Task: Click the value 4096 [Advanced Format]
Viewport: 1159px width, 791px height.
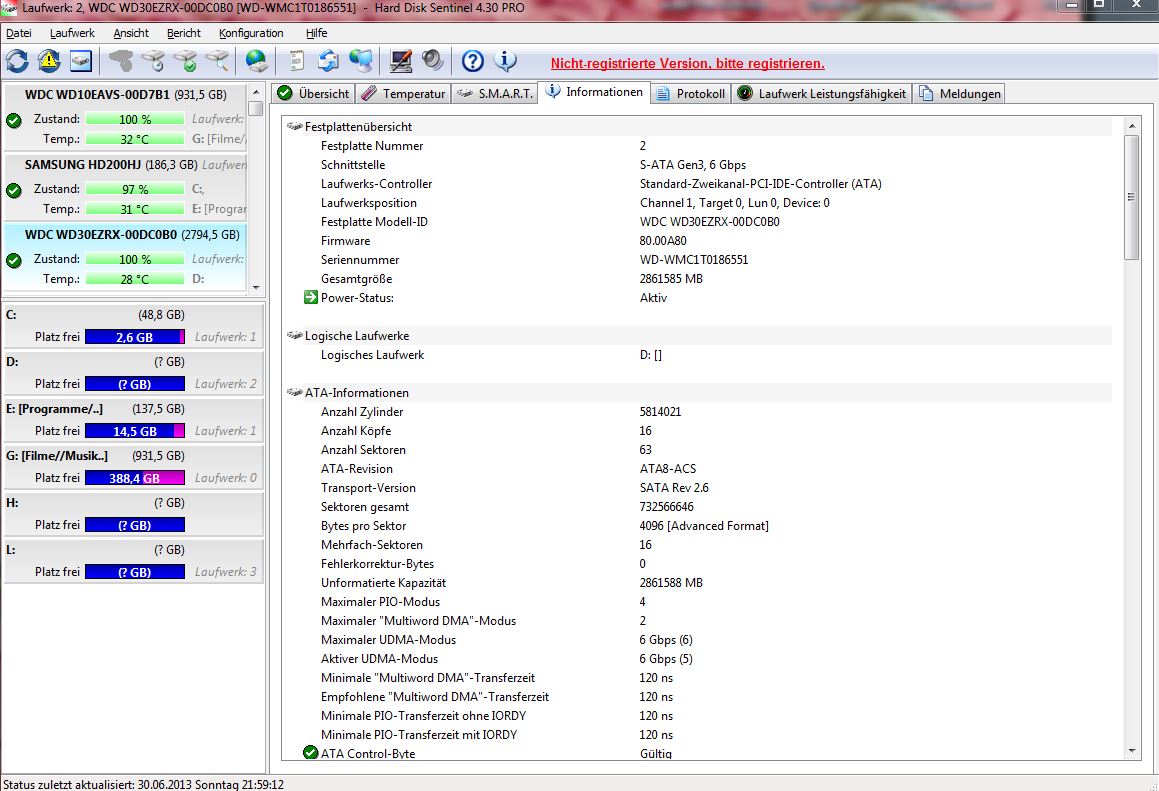Action: point(704,526)
